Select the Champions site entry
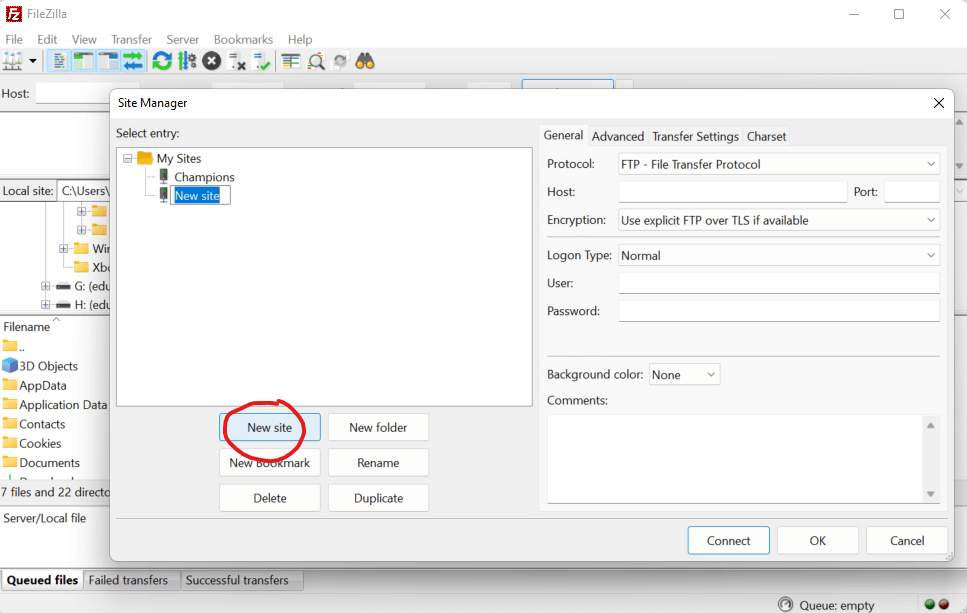The height and width of the screenshot is (613, 967). pos(204,177)
